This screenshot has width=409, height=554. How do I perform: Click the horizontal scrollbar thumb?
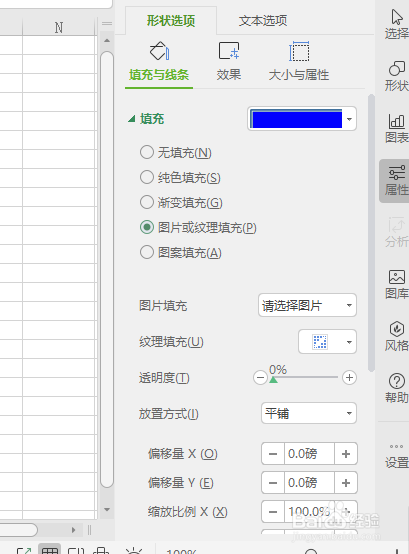[x=18, y=530]
